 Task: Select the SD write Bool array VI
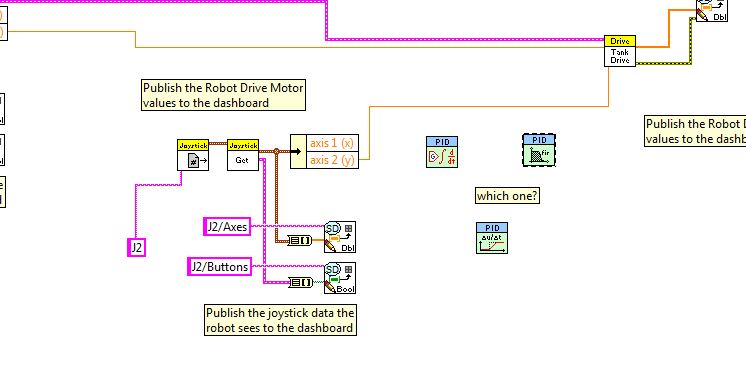pos(340,278)
